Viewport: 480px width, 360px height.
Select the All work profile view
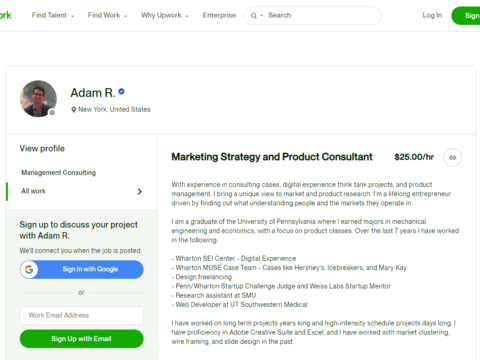pyautogui.click(x=82, y=191)
